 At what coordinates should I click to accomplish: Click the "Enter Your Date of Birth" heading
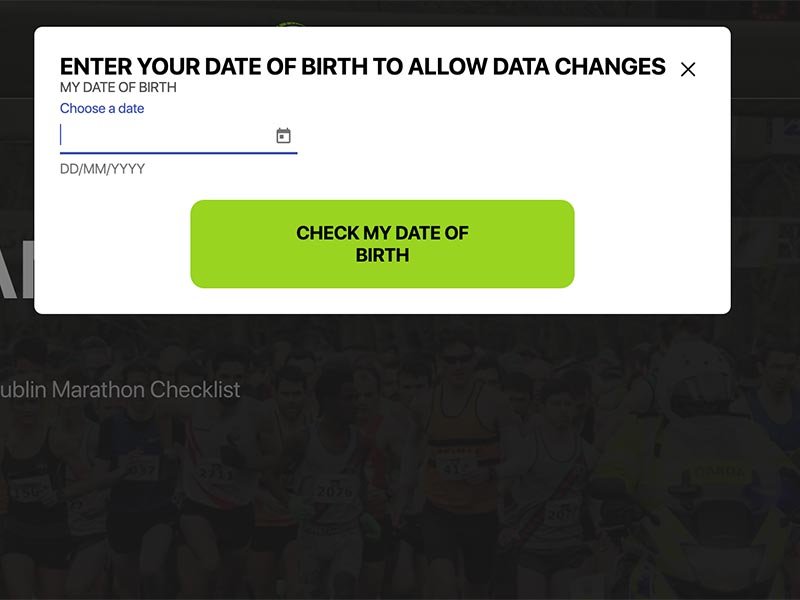click(362, 67)
